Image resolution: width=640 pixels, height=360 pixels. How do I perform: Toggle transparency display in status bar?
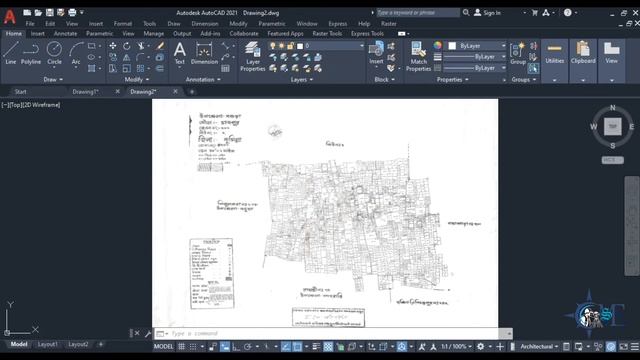pos(328,347)
